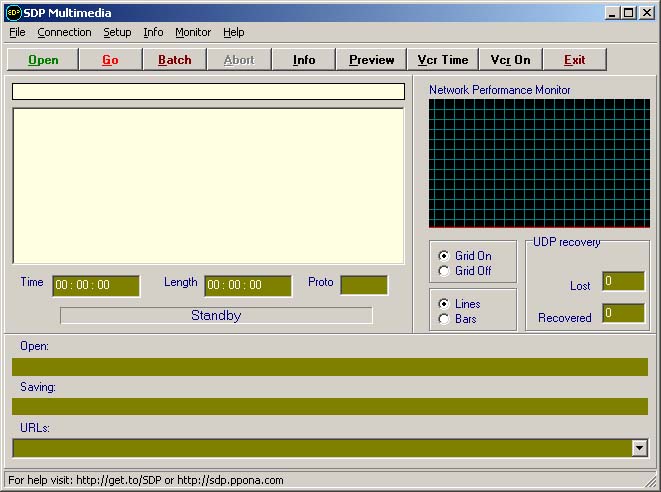Viewport: 661px width, 492px height.
Task: Click the Info toolbar button
Action: coord(304,59)
